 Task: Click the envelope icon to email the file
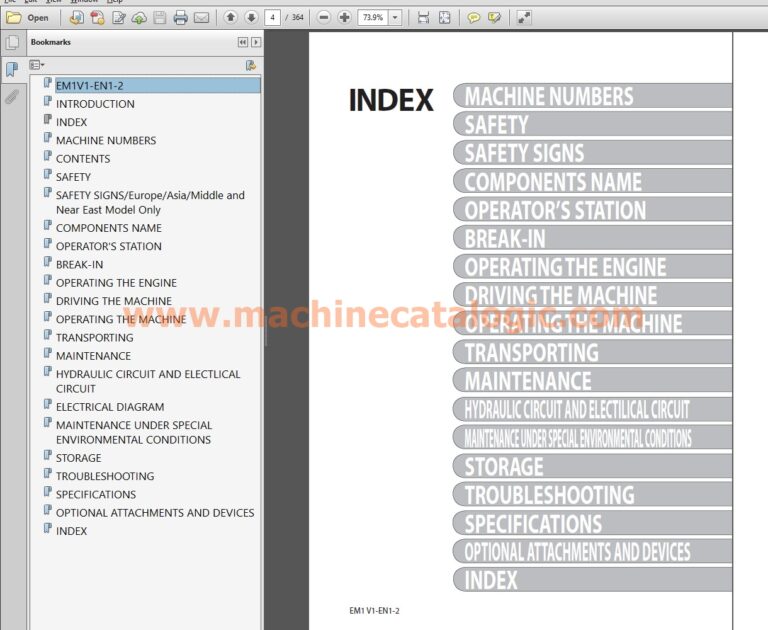pos(201,18)
